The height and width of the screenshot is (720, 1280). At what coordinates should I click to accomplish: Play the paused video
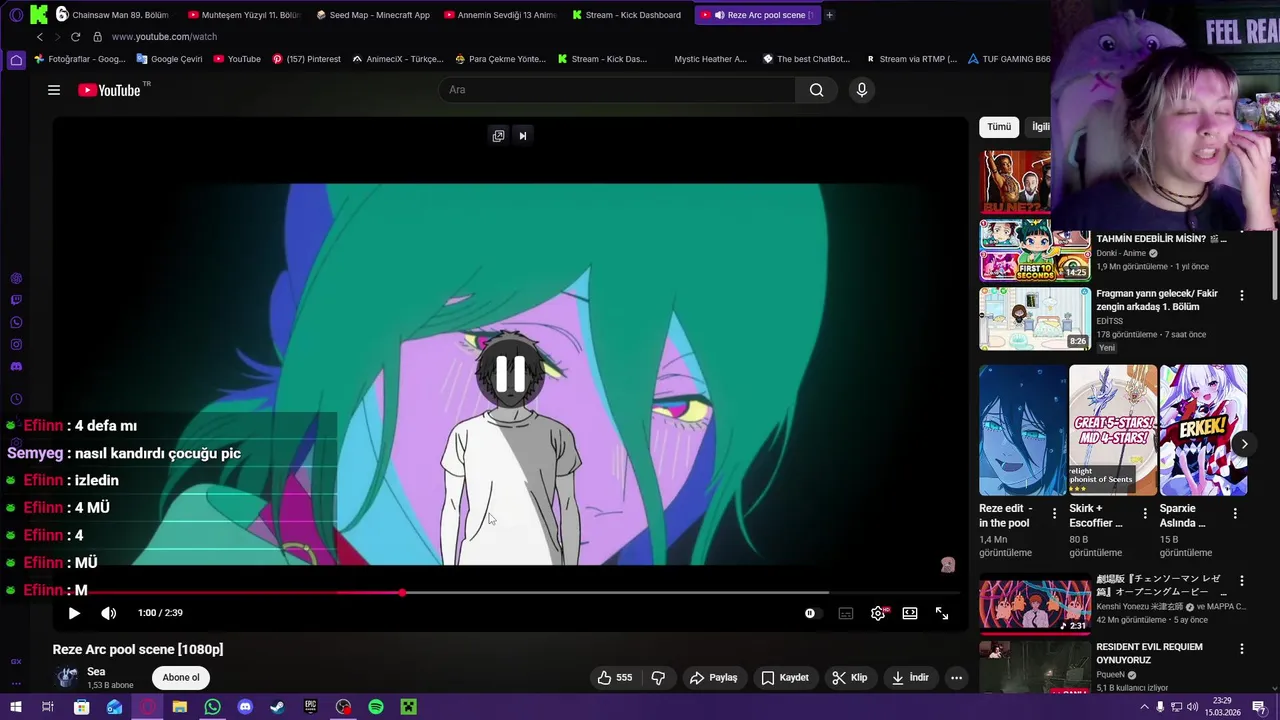(74, 613)
